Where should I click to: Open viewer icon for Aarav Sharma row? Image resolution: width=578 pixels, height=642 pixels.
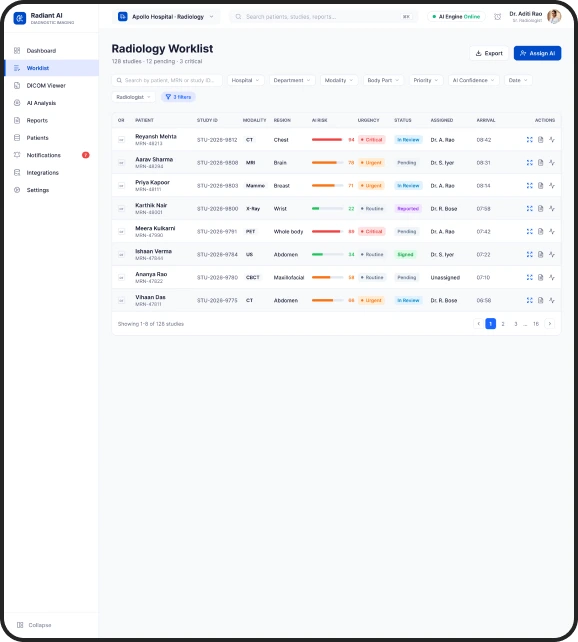coord(529,163)
